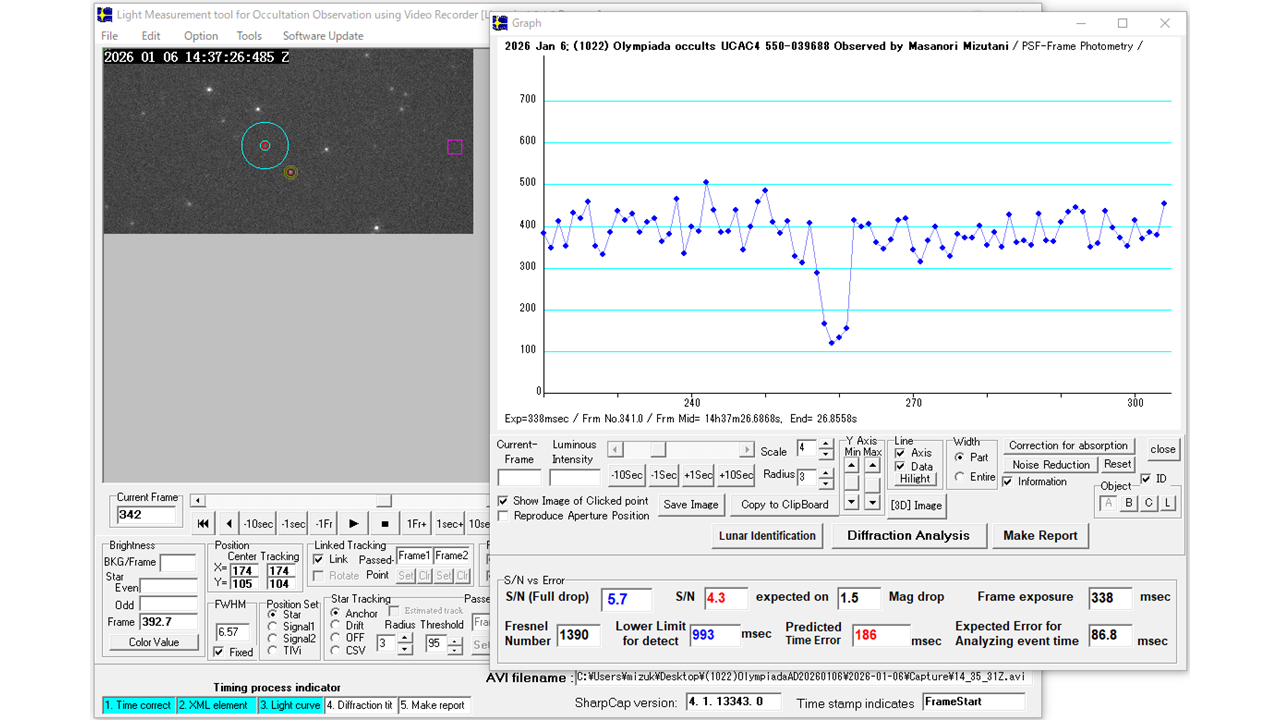Screen dimensions: 1280x720
Task: Step back one frame with -1Fr
Action: (324, 523)
